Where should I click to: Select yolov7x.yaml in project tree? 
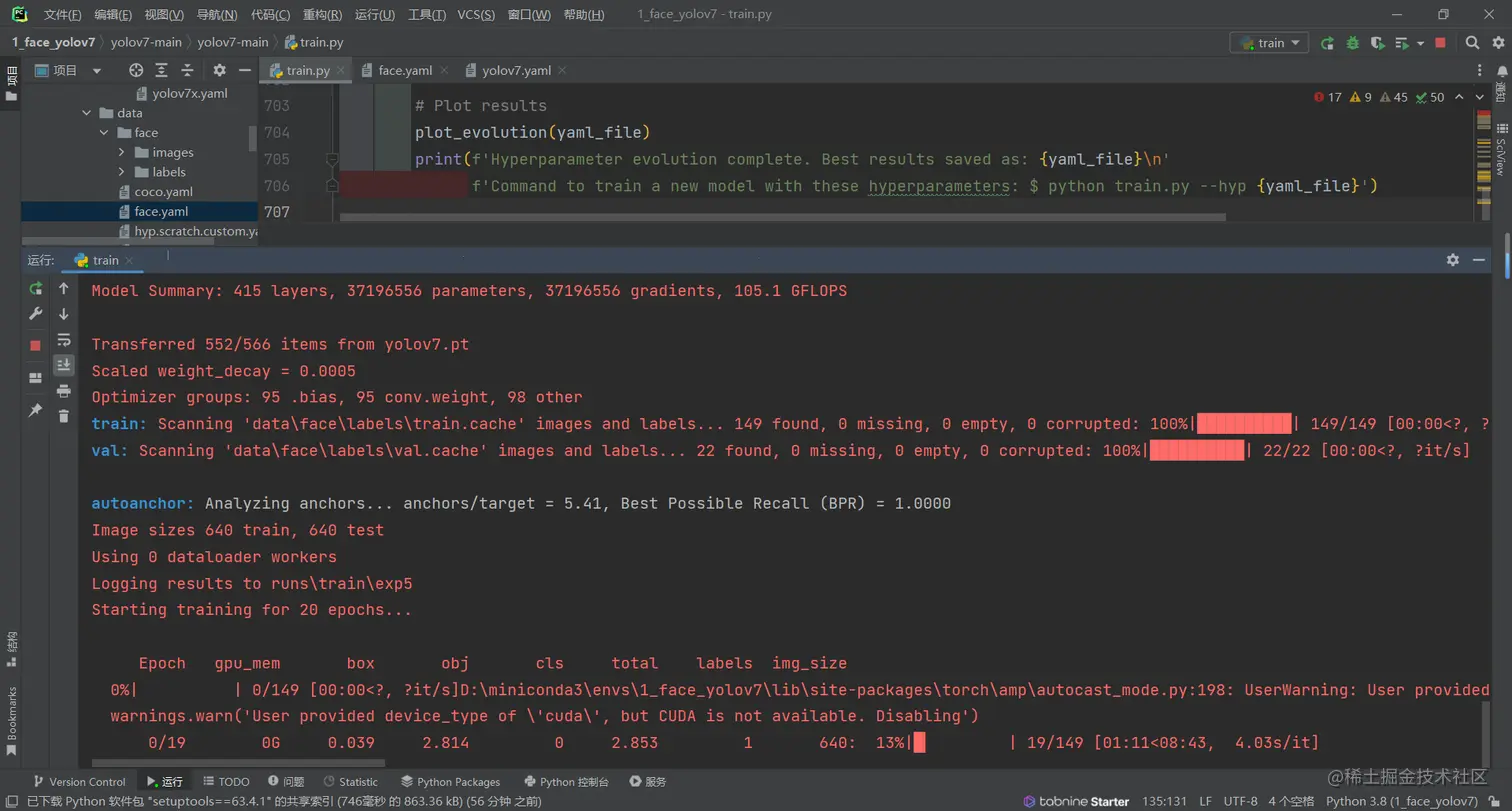click(190, 93)
